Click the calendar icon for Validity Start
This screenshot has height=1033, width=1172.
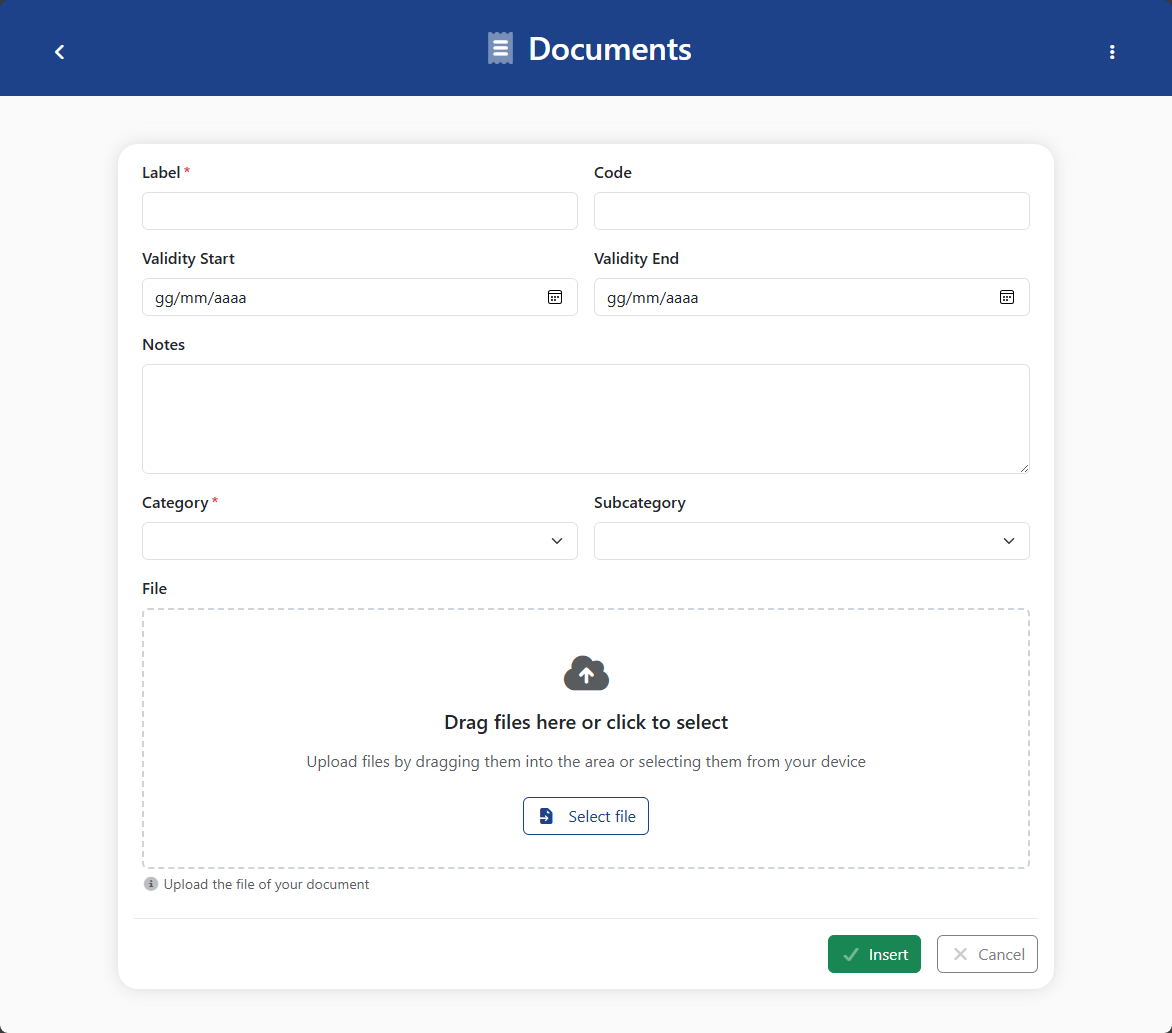pos(555,296)
